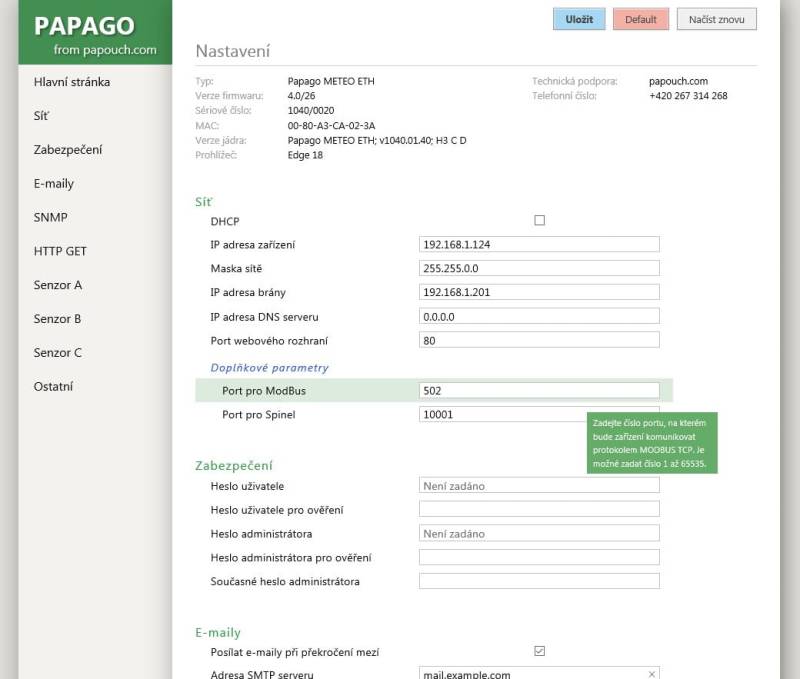
Task: Go to the Síť section in the sidebar
Action: coord(40,115)
